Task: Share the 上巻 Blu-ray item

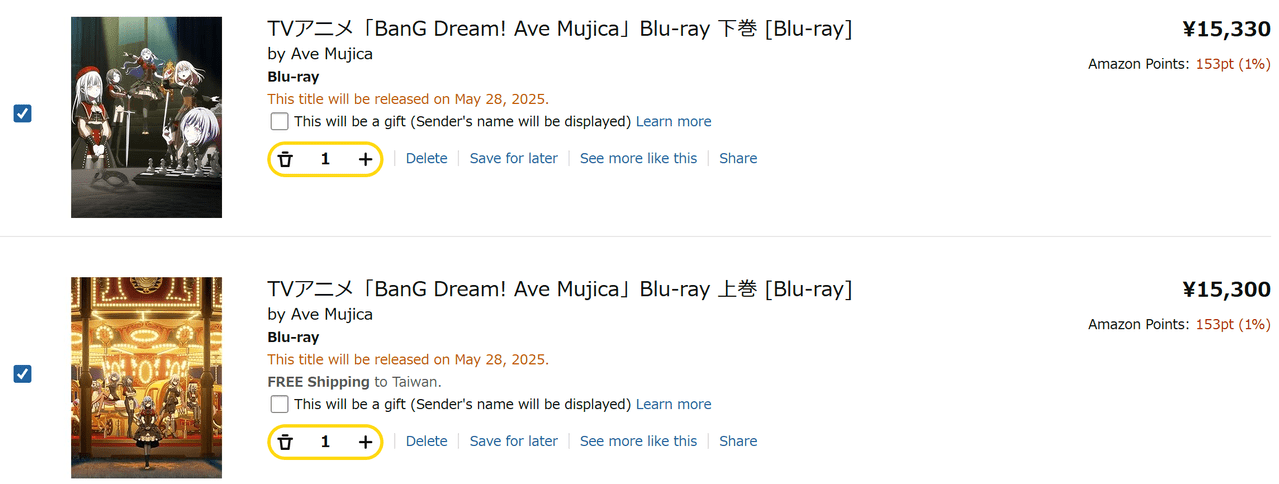Action: pos(737,441)
